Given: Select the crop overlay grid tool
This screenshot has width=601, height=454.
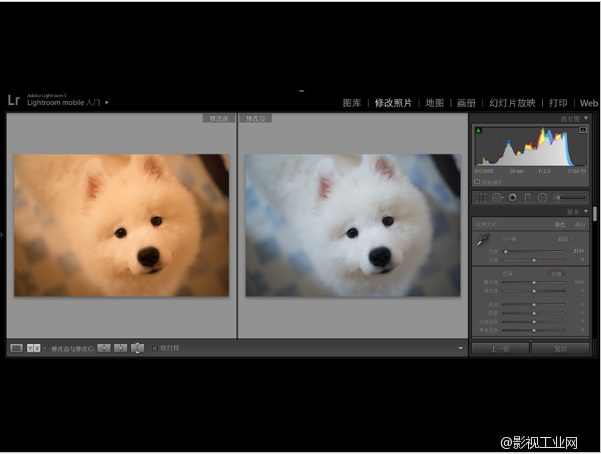Looking at the screenshot, I should (480, 197).
